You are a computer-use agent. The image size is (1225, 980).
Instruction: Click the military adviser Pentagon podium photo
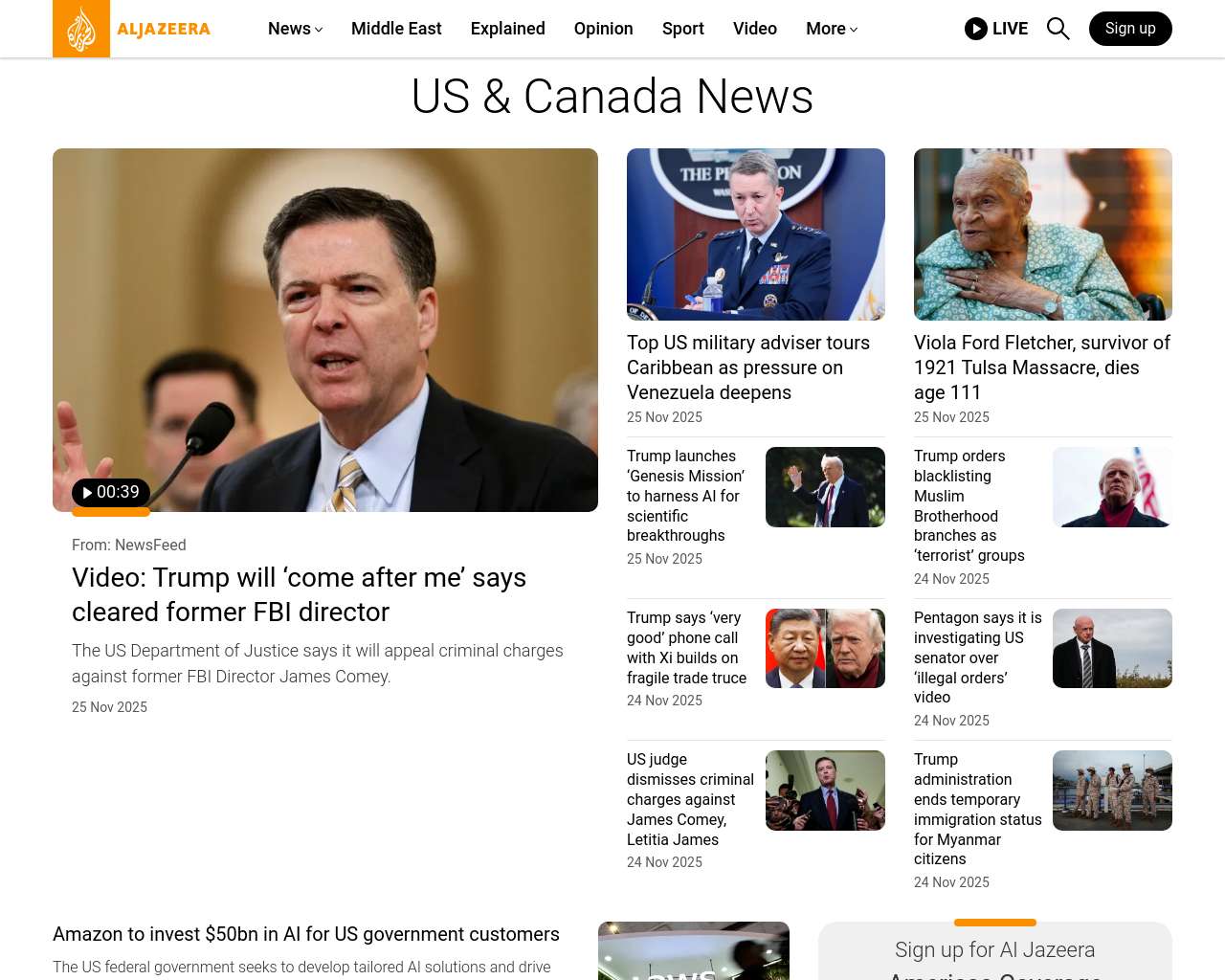pyautogui.click(x=756, y=234)
